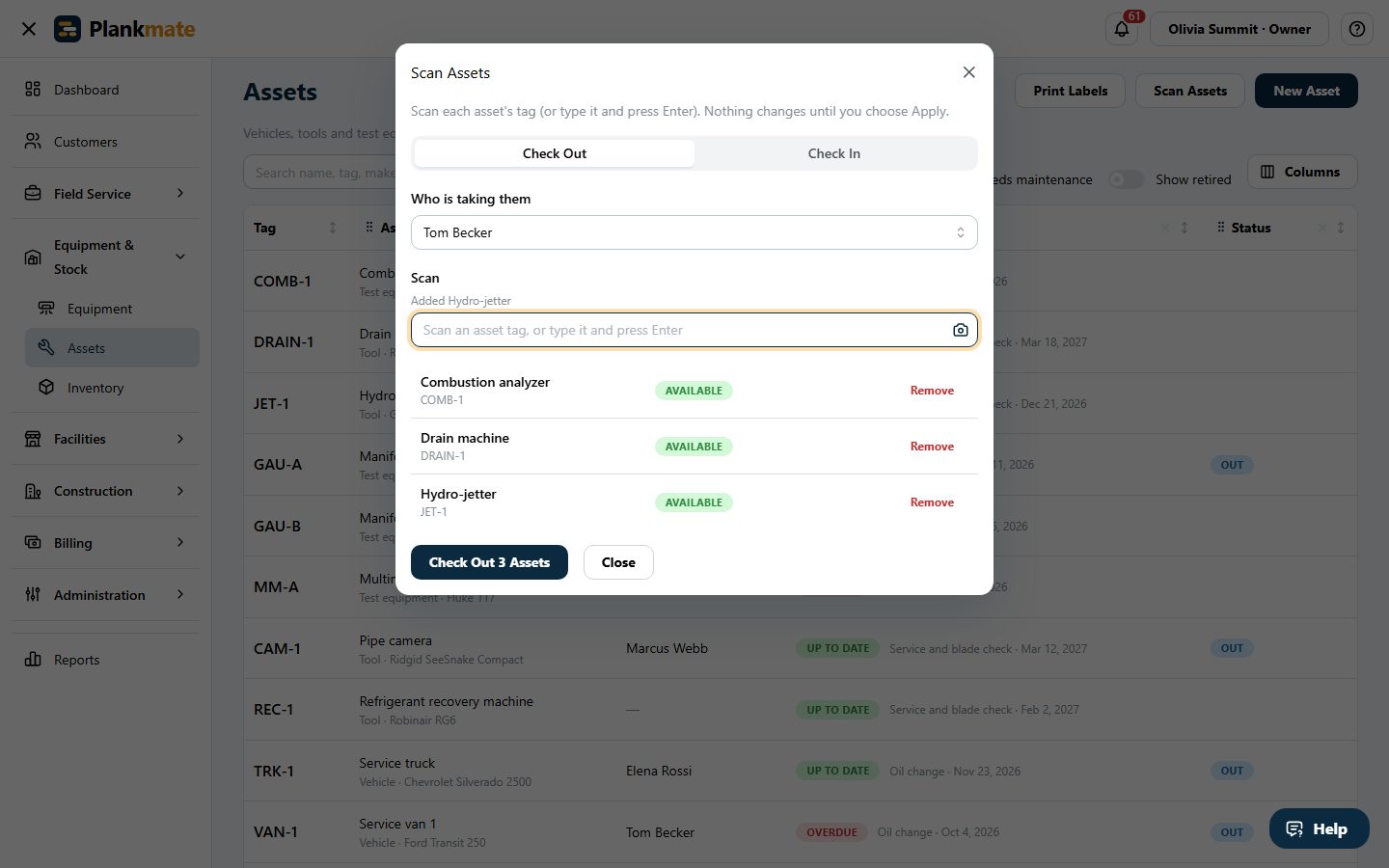The image size is (1389, 868).
Task: Remove Hydro-jetter from the scan list
Action: click(x=932, y=502)
